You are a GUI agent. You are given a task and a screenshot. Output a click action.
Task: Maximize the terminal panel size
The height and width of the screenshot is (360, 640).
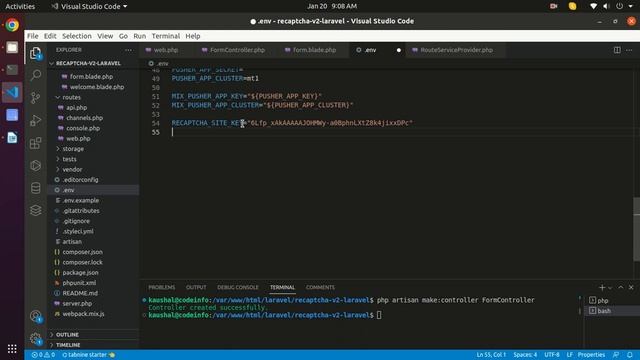click(x=621, y=287)
